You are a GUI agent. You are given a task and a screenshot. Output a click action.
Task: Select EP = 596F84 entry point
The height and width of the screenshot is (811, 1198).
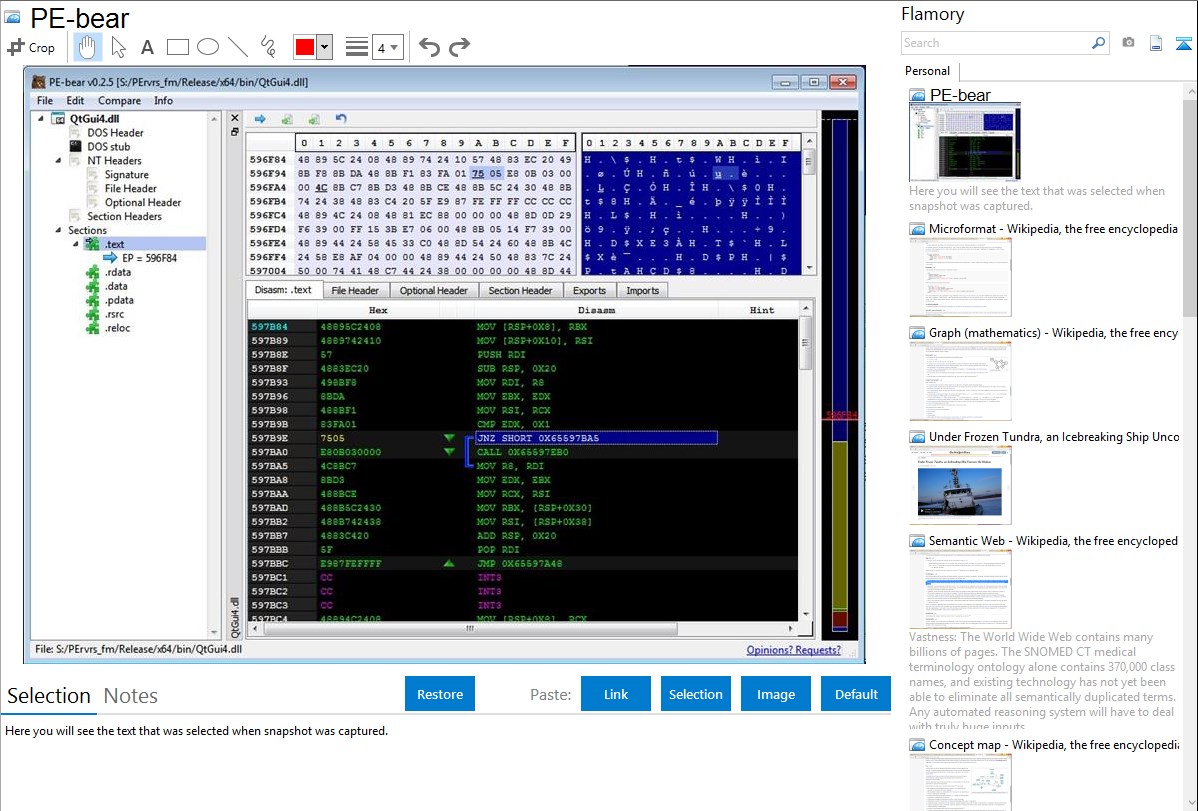pyautogui.click(x=149, y=258)
